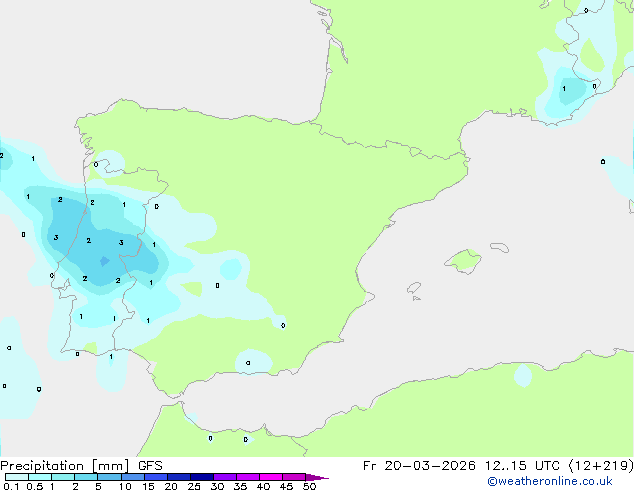Image resolution: width=634 pixels, height=490 pixels.
Task: Click legend tick label '25'
Action: tap(194, 486)
